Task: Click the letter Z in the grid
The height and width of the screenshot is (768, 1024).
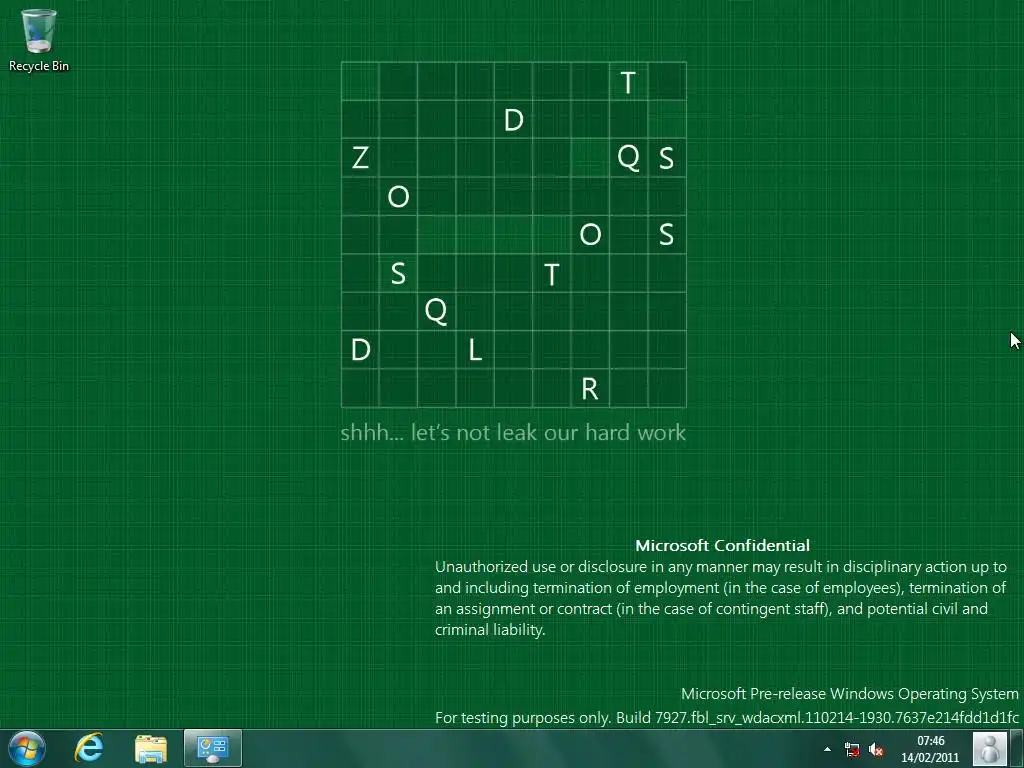Action: coord(360,158)
